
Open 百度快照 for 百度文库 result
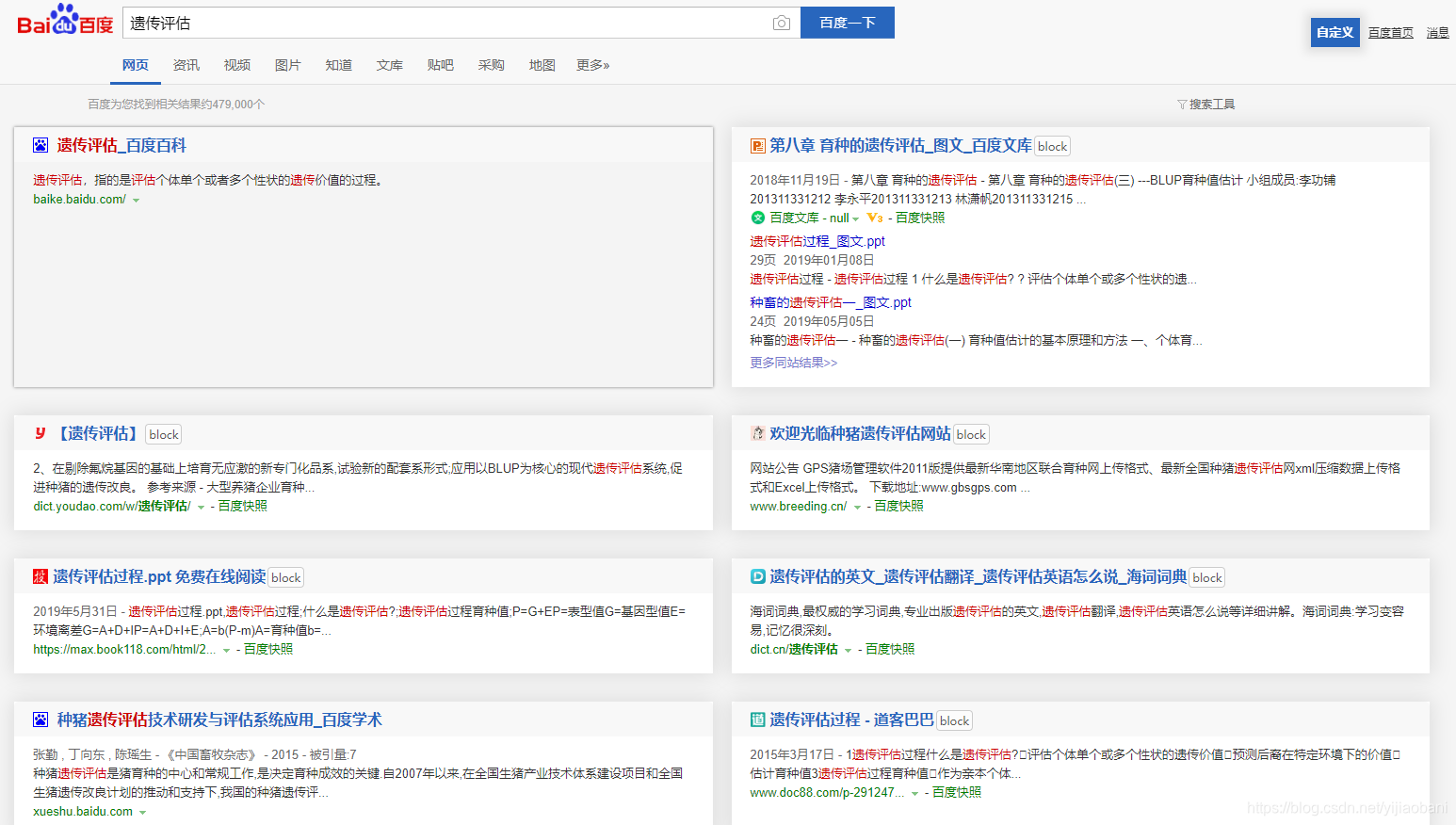pos(920,218)
